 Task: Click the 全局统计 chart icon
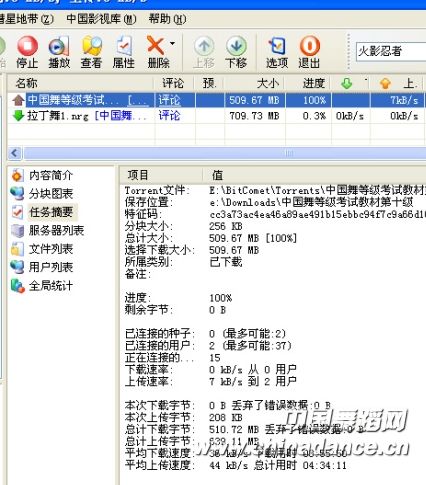(x=17, y=286)
